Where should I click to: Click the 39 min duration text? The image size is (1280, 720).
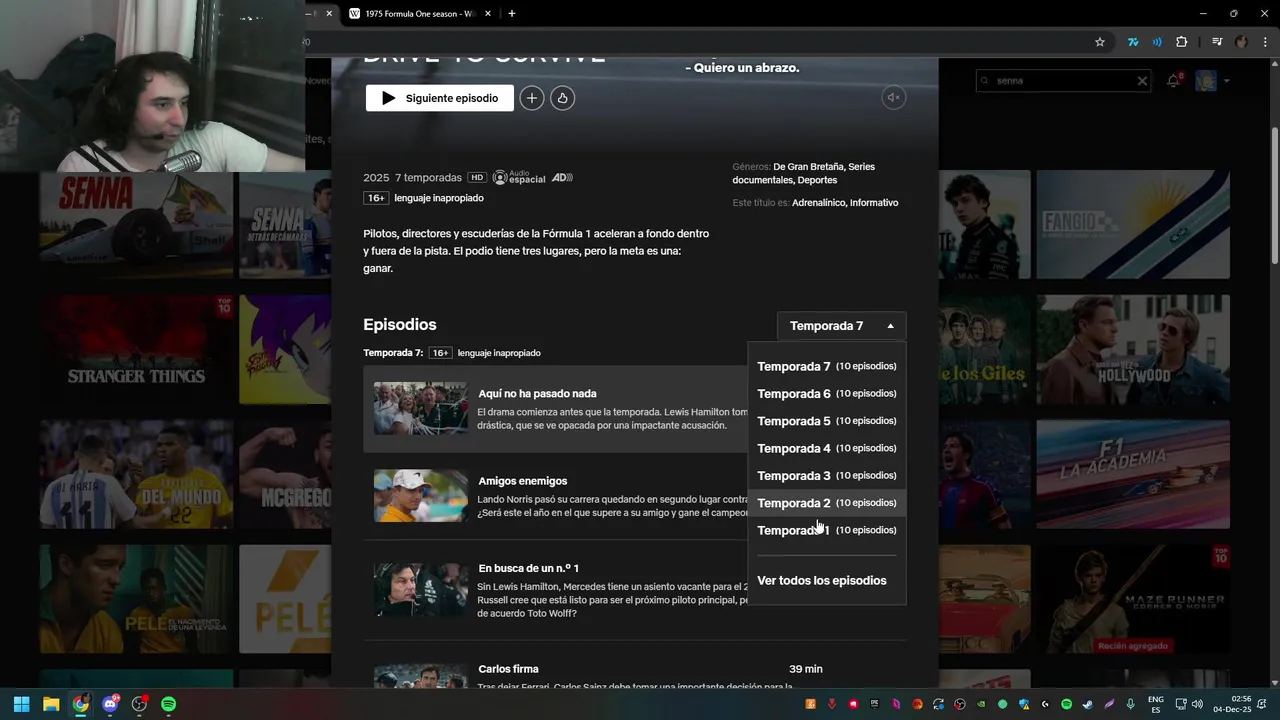[x=805, y=669]
